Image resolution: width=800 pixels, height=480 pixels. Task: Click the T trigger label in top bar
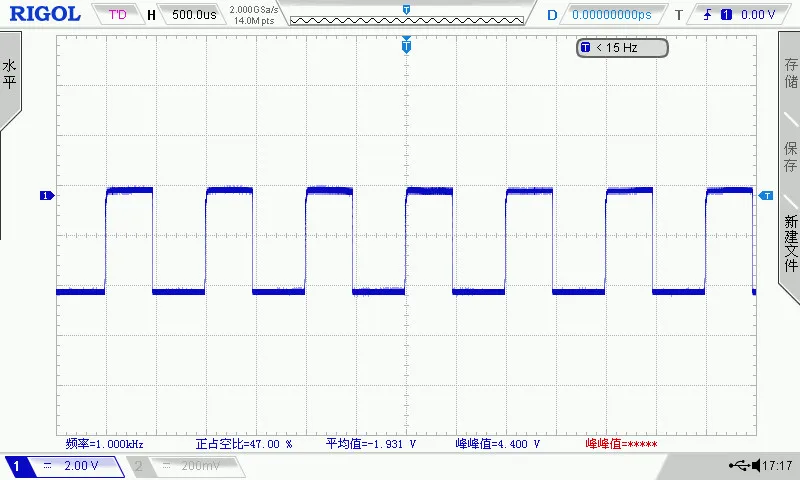click(x=679, y=15)
